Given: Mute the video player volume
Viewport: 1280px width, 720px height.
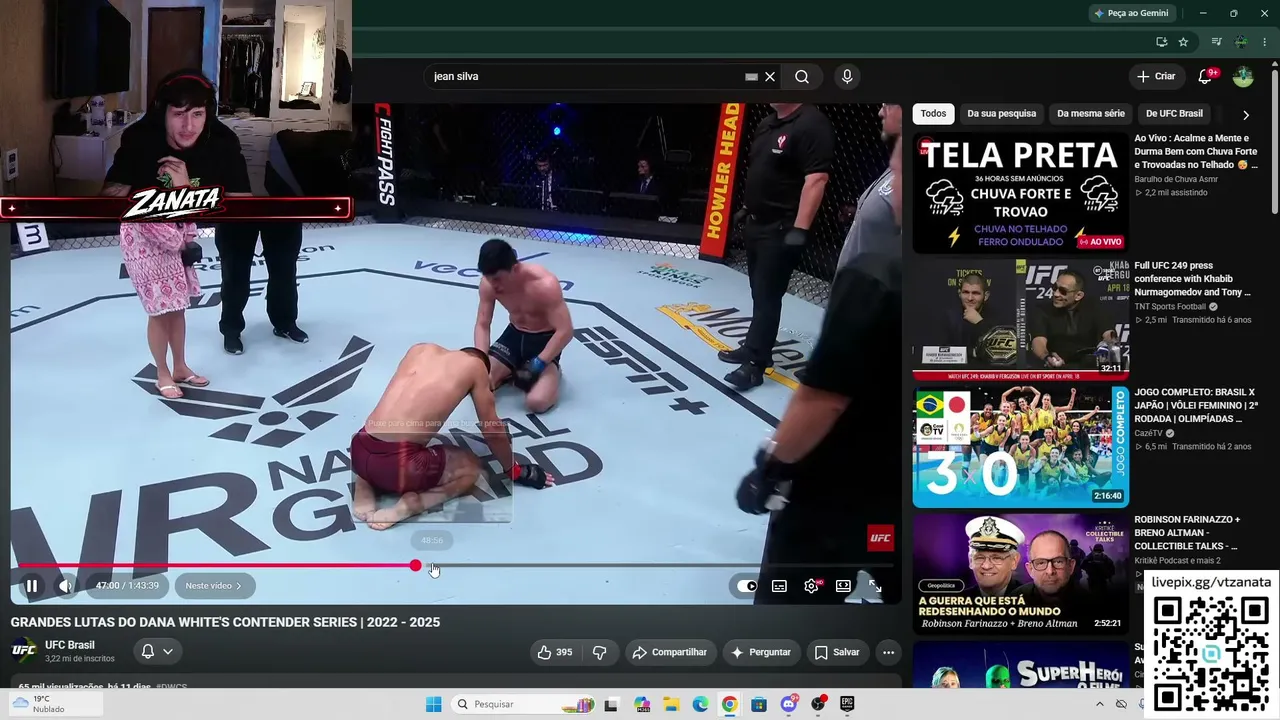Looking at the screenshot, I should coord(65,586).
